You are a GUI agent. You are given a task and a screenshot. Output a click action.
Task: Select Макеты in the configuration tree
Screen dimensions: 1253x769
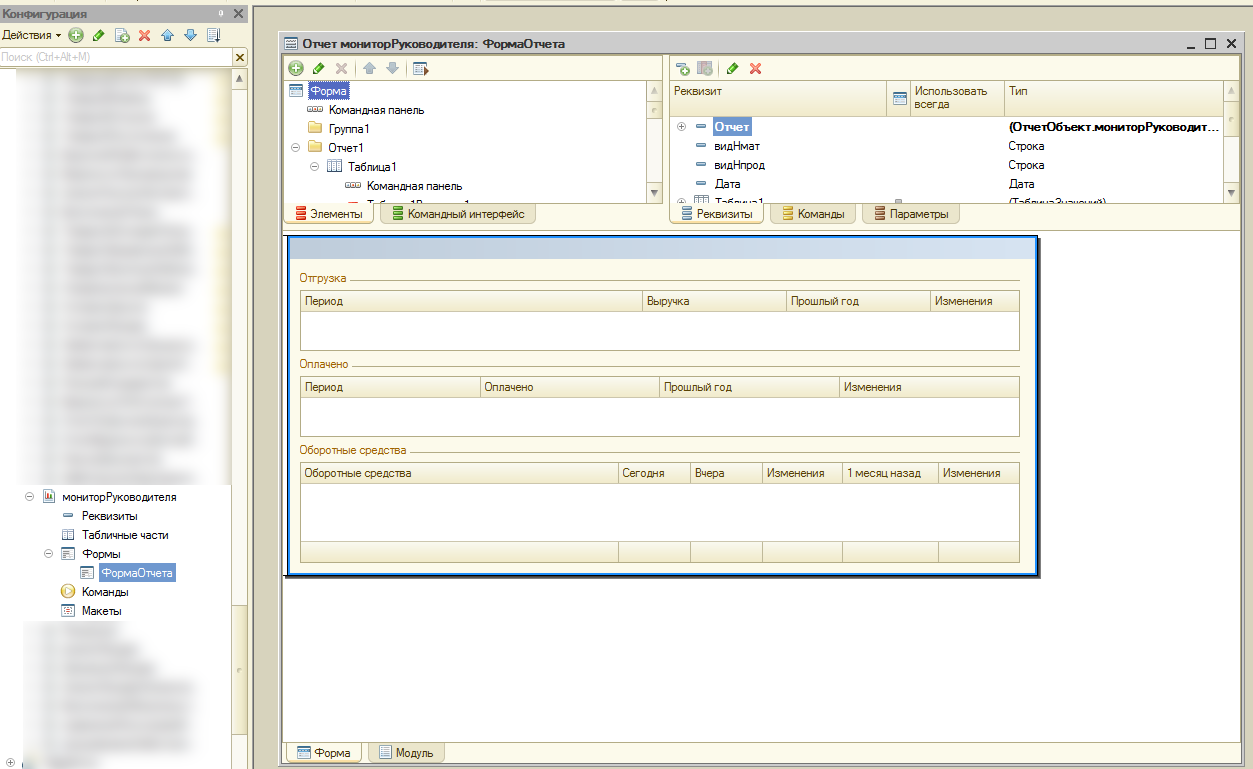pos(101,611)
